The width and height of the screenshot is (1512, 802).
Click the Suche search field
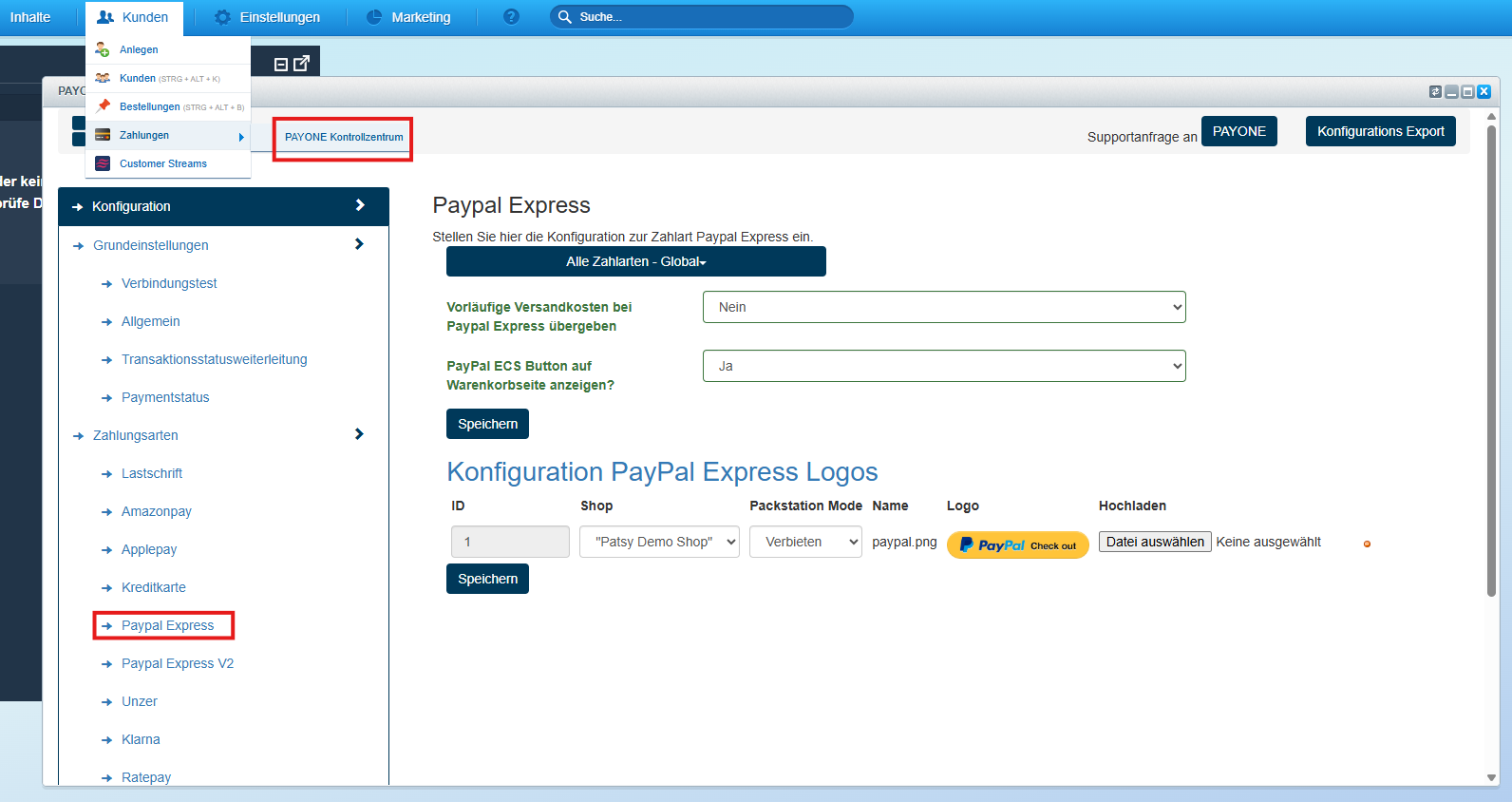[701, 17]
